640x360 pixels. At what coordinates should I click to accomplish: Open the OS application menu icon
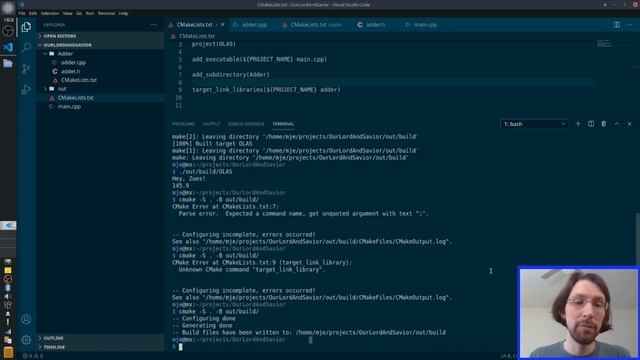pyautogui.click(x=8, y=7)
